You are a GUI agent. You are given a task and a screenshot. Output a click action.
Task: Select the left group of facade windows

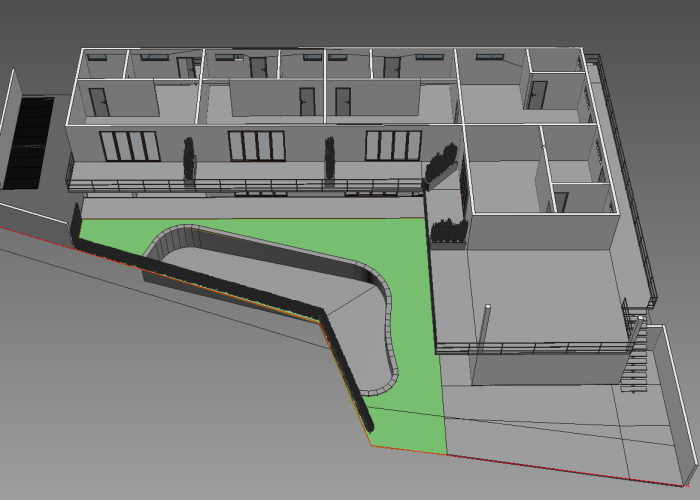tap(130, 146)
